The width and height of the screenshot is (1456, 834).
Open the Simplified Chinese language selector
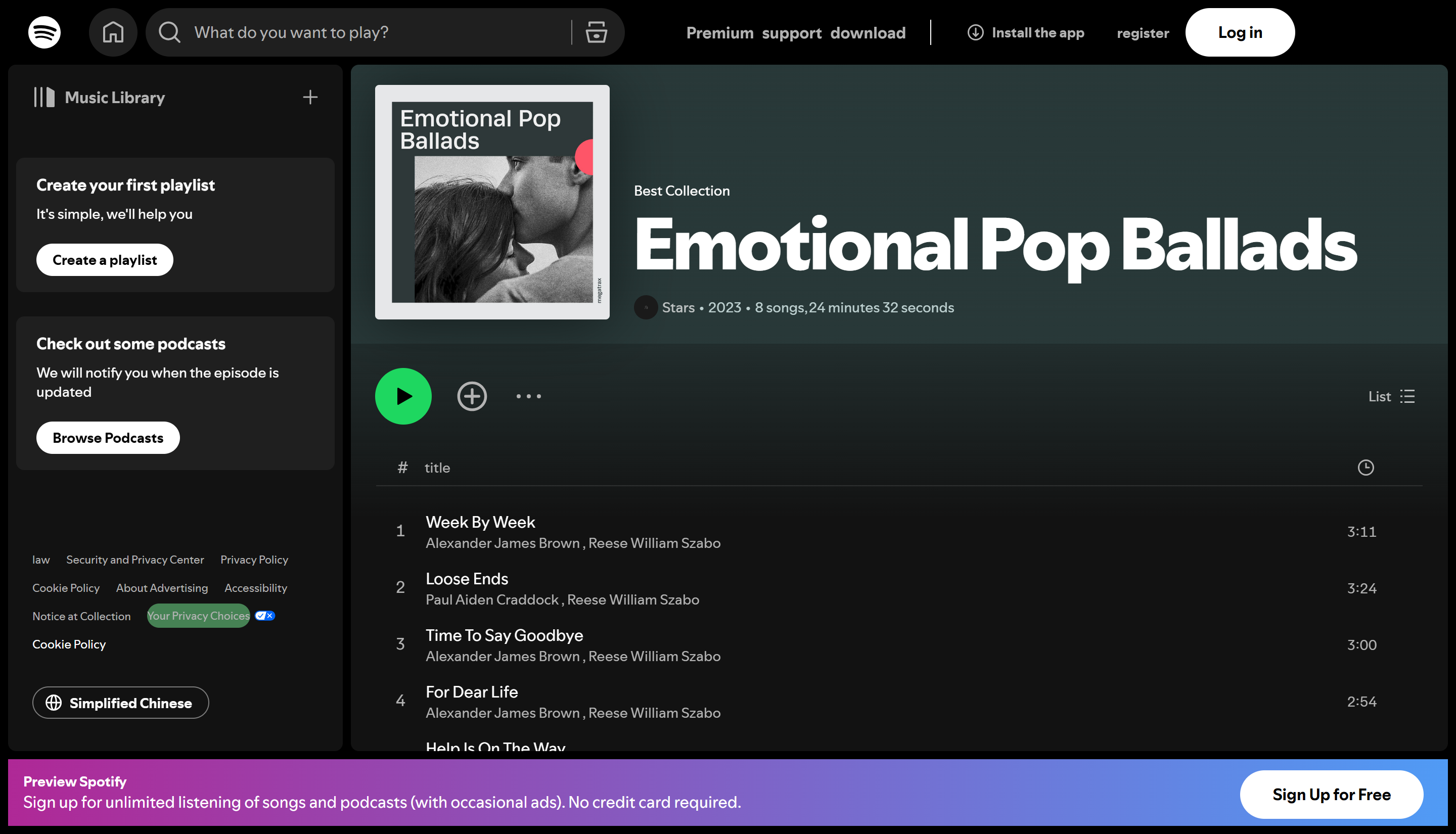(x=120, y=703)
